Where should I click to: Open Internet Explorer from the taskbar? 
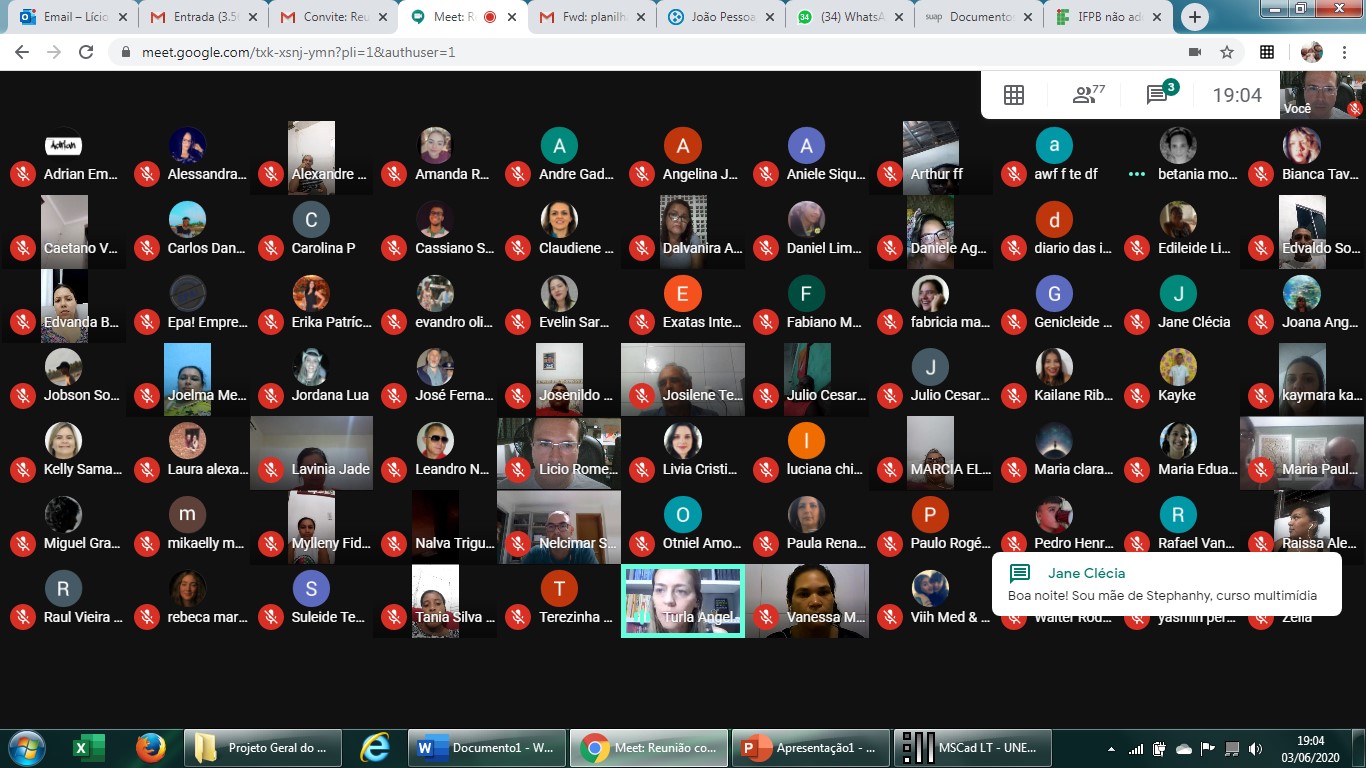pyautogui.click(x=374, y=748)
